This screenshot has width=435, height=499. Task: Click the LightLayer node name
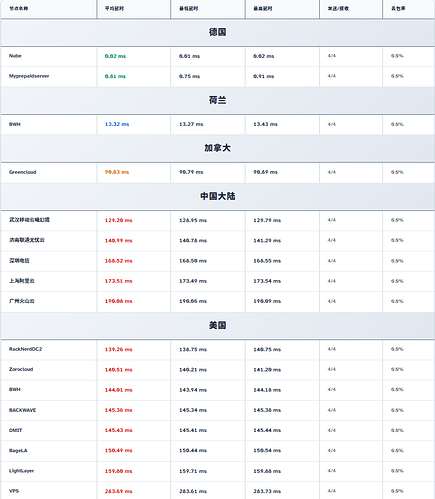click(22, 471)
